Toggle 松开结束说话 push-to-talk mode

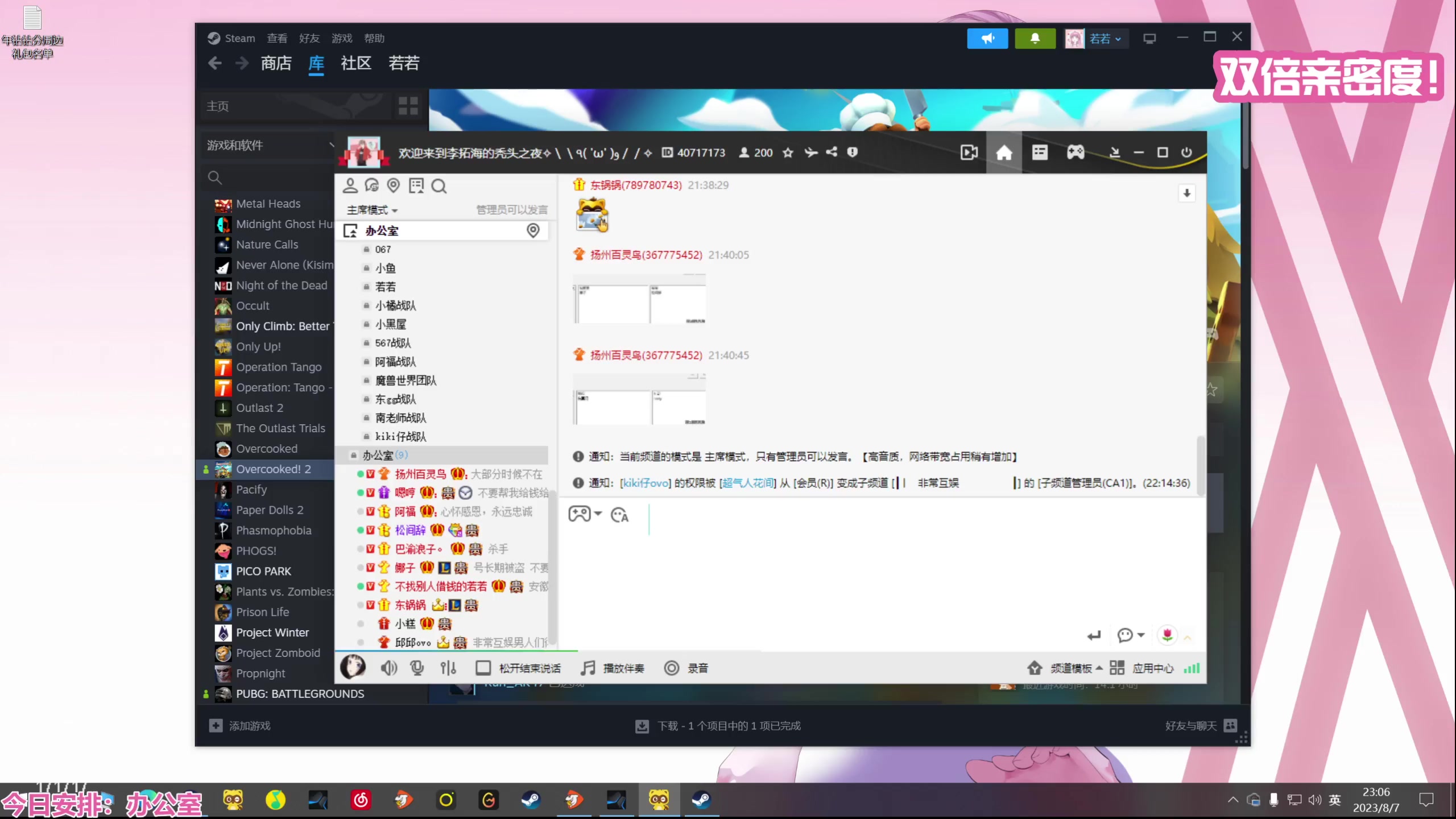tap(519, 668)
